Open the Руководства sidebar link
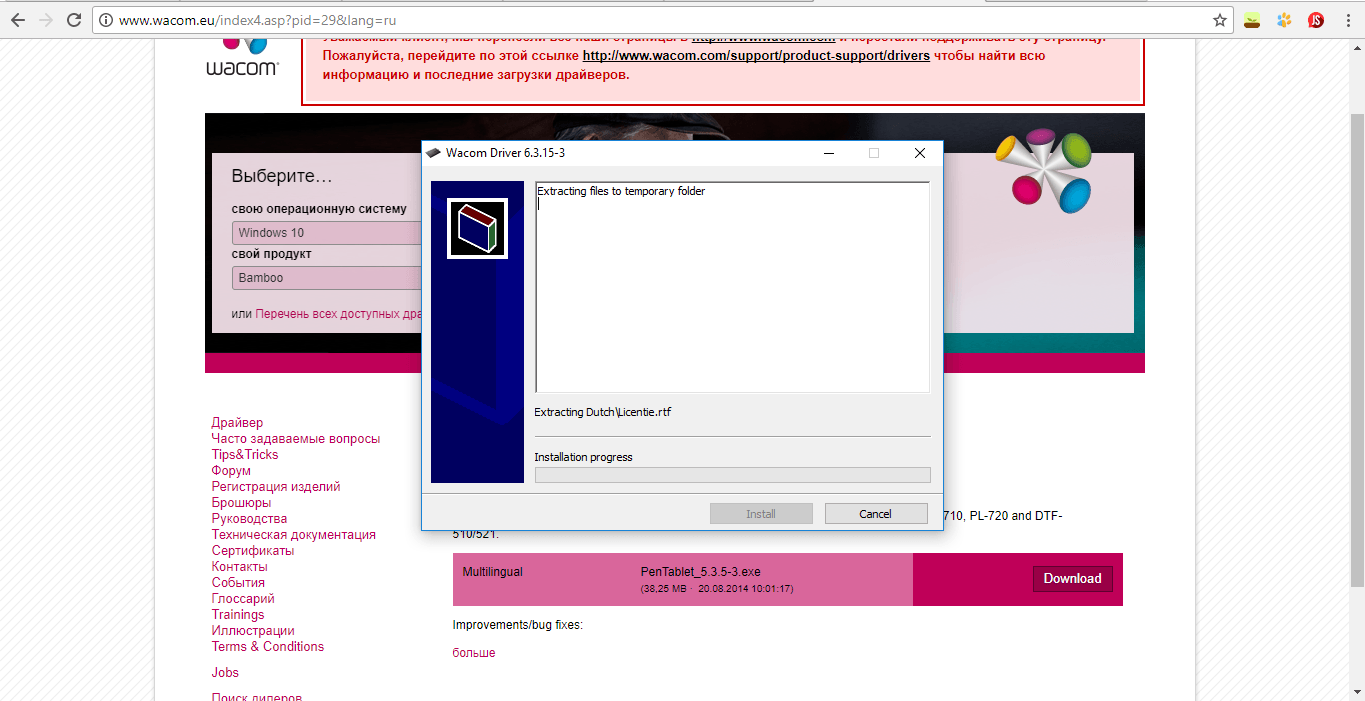This screenshot has height=701, width=1365. [x=249, y=519]
